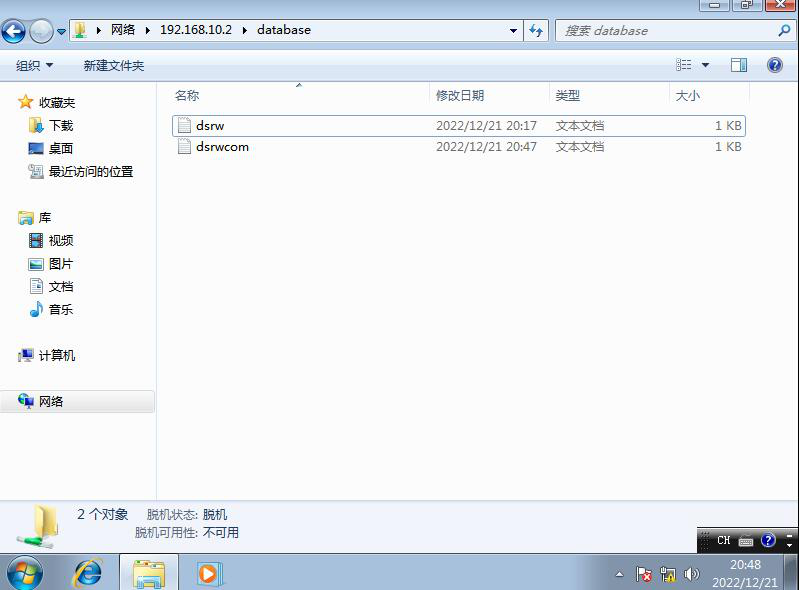This screenshot has height=590, width=799.
Task: Click the file name dsrw
Action: tap(210, 125)
